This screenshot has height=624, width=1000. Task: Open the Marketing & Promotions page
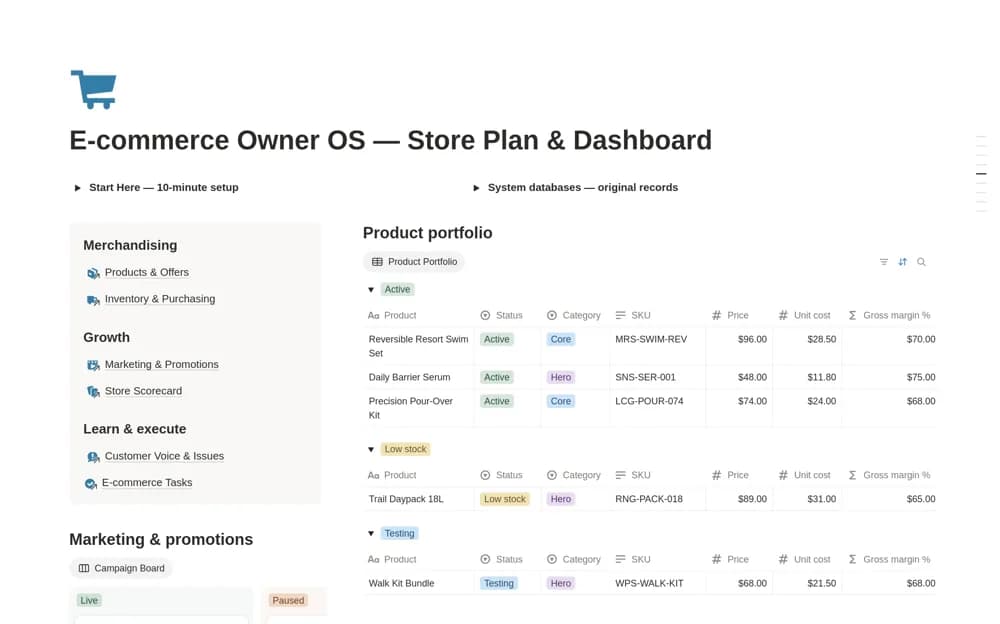pos(161,364)
